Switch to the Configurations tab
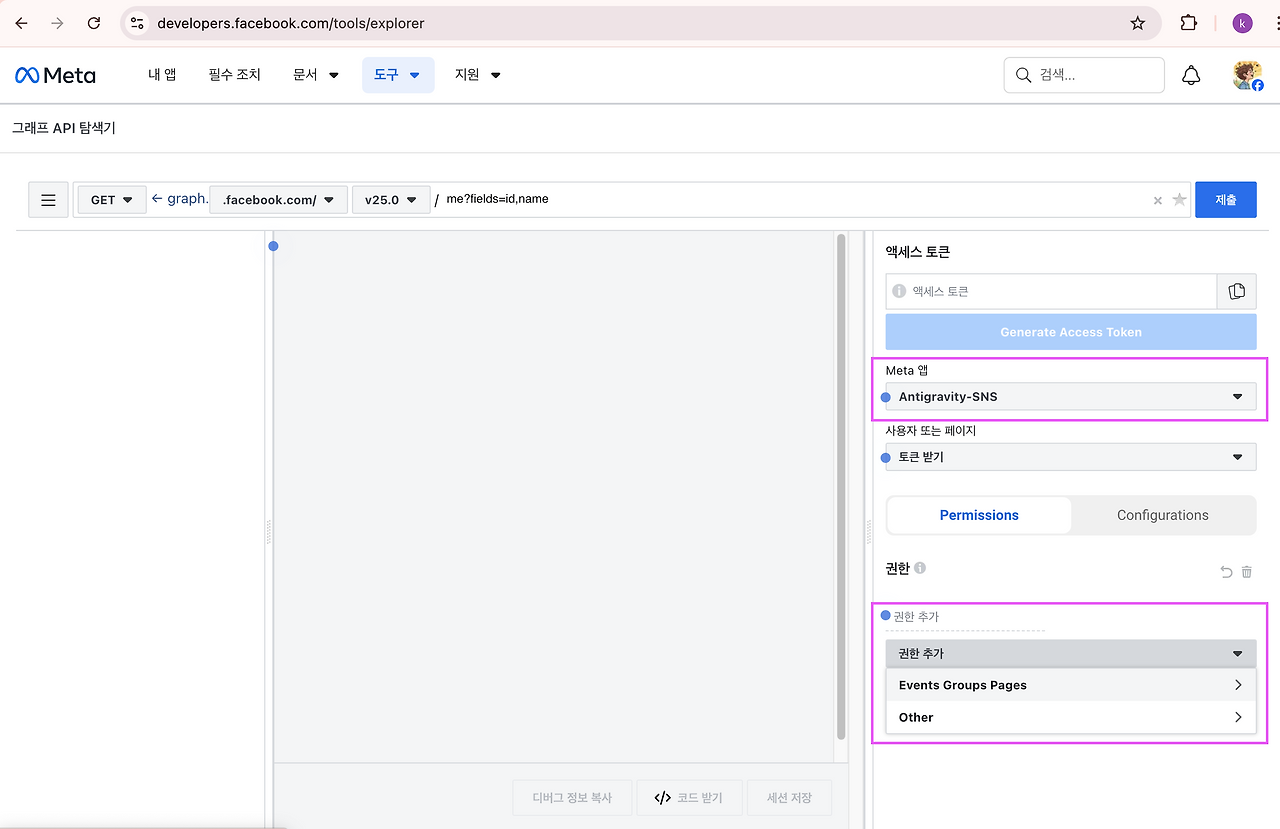Image resolution: width=1280 pixels, height=829 pixels. (x=1163, y=515)
